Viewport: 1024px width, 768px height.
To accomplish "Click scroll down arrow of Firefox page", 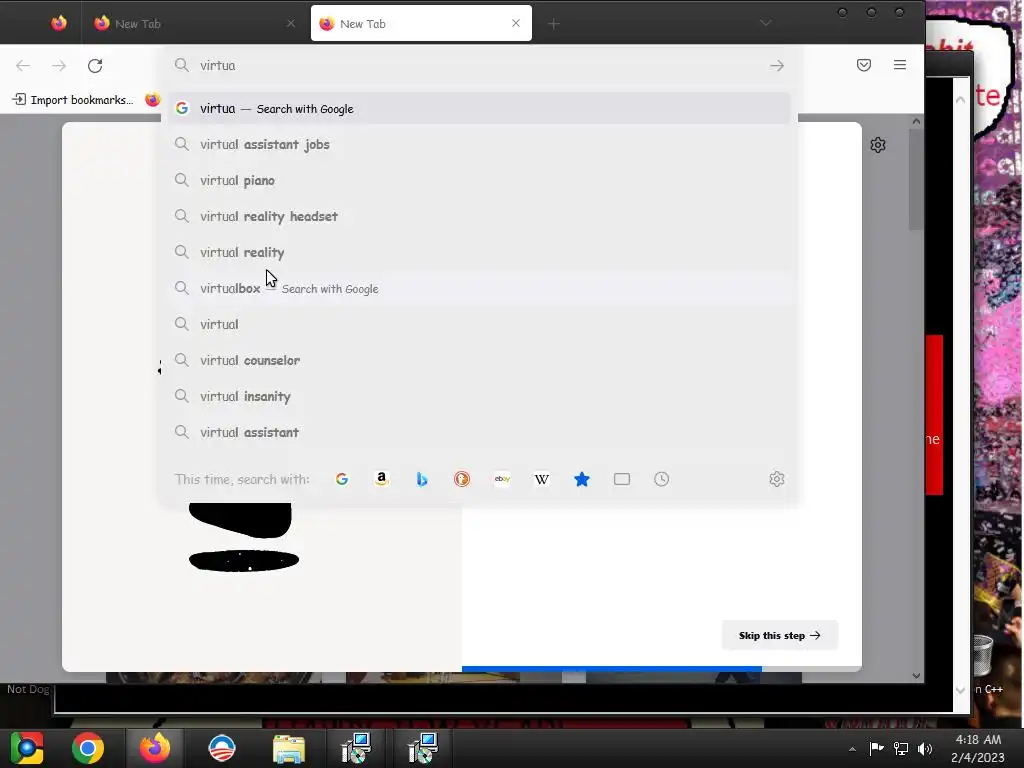I will point(916,676).
